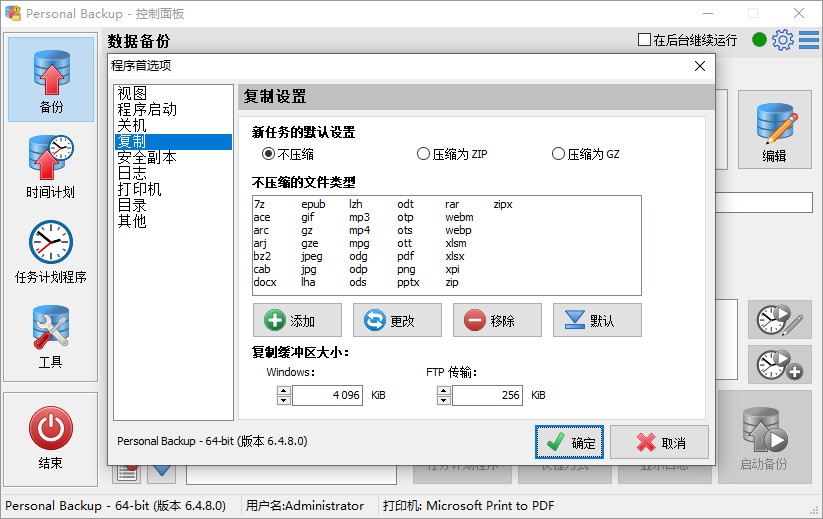Select file type jpeg in list

[x=312, y=257]
